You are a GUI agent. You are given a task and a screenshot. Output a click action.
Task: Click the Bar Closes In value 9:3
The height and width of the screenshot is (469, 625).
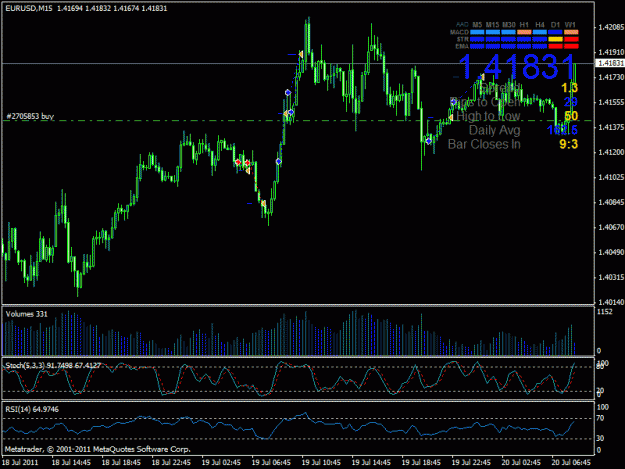568,144
